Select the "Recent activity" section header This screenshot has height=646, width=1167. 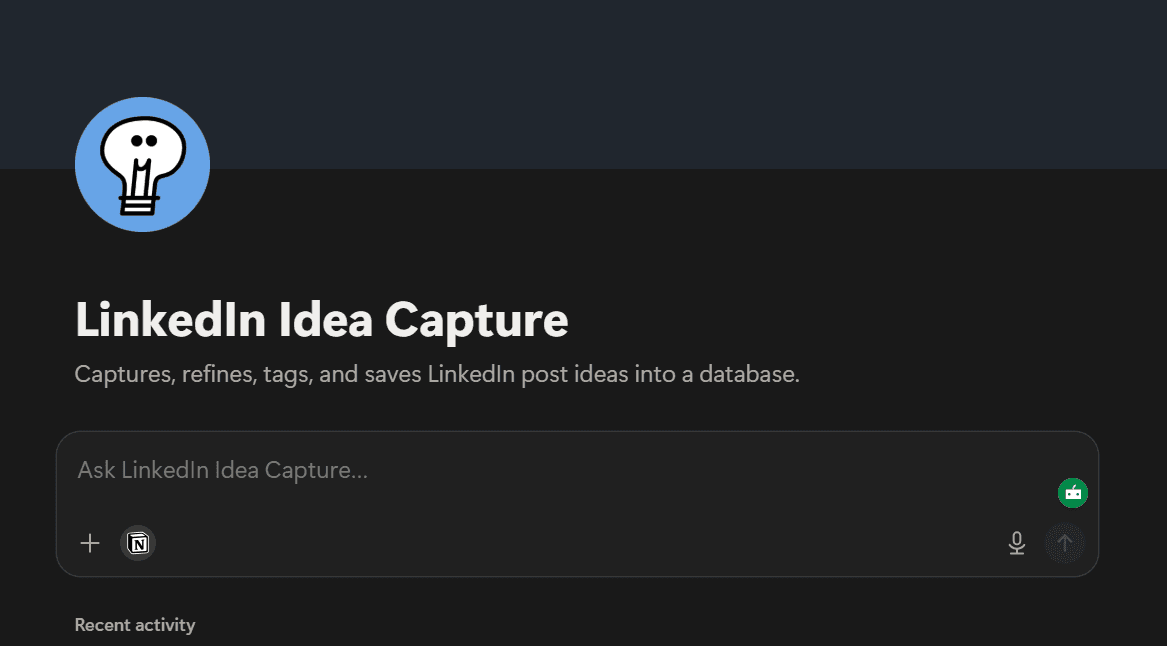click(x=134, y=624)
